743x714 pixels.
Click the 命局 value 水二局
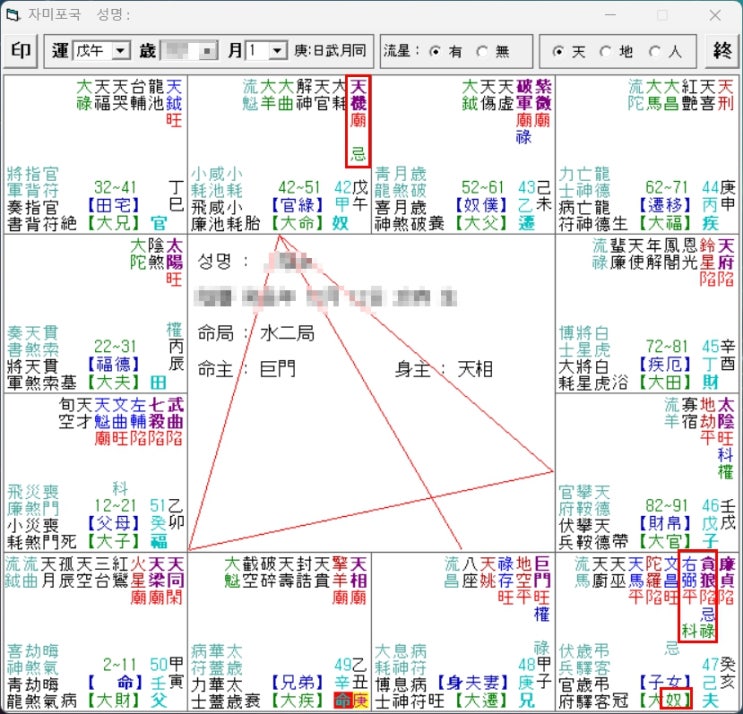[287, 334]
